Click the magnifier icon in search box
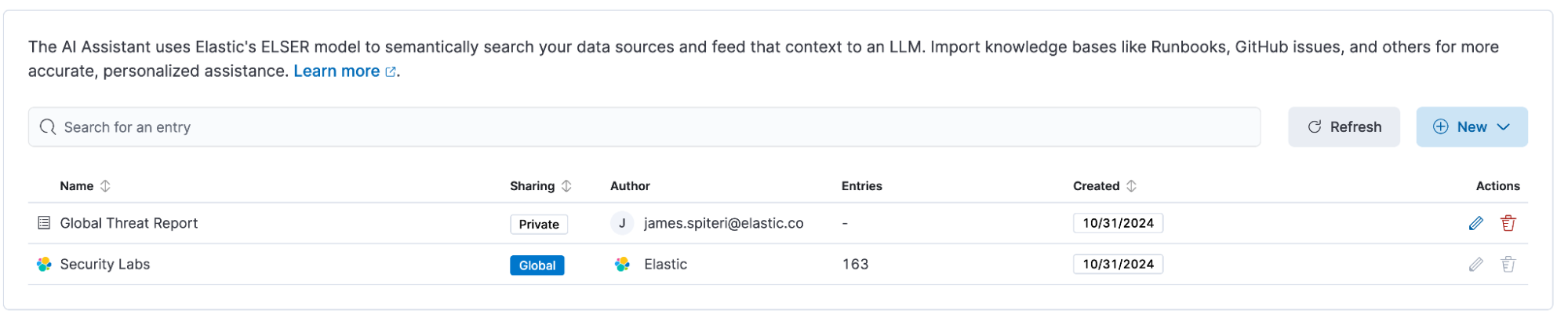The height and width of the screenshot is (322, 1568). click(x=48, y=127)
